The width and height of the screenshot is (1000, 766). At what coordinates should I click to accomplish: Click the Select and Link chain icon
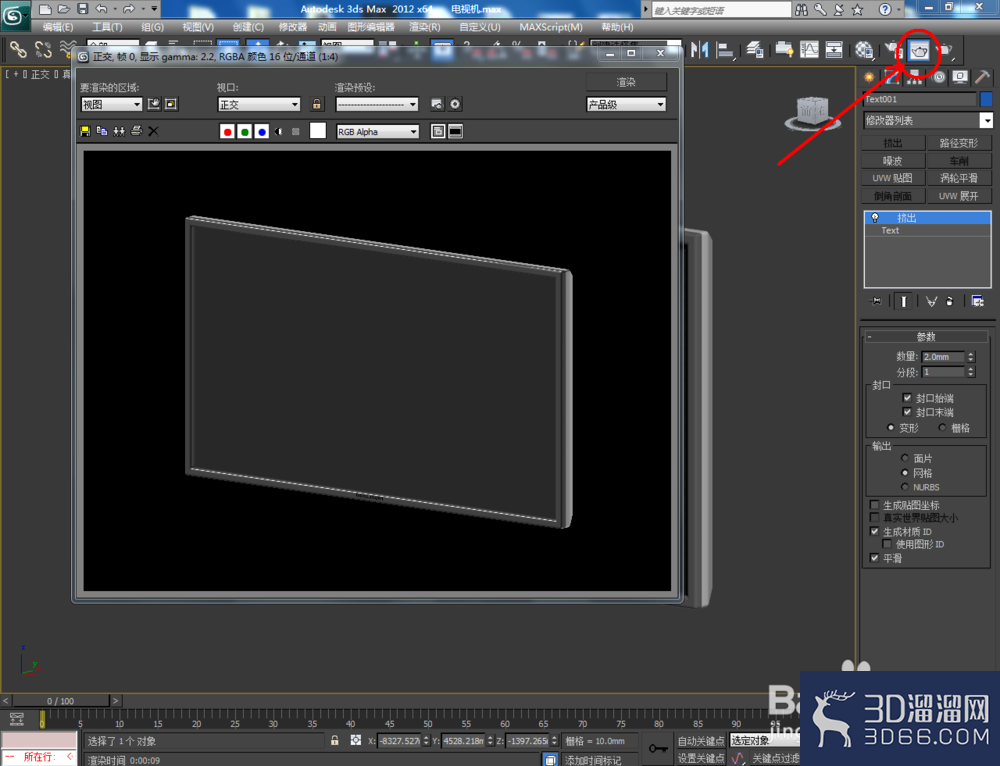(x=18, y=49)
